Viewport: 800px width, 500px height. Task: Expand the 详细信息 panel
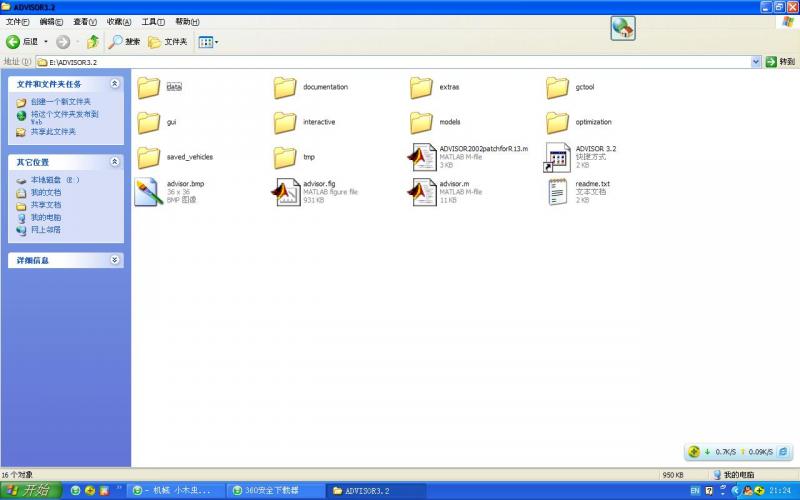tap(115, 260)
